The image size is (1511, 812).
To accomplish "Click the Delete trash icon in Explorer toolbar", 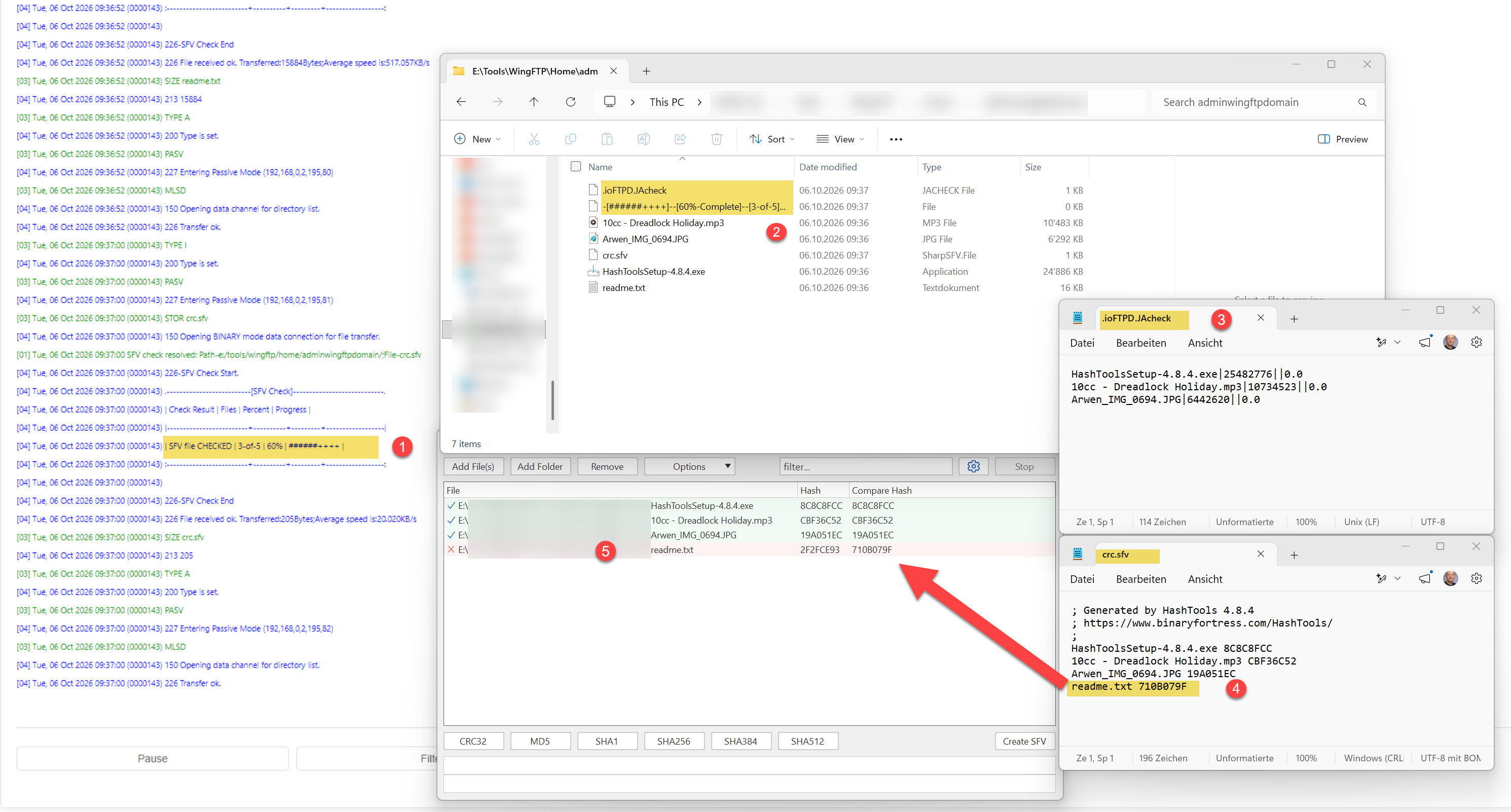I will click(x=716, y=139).
